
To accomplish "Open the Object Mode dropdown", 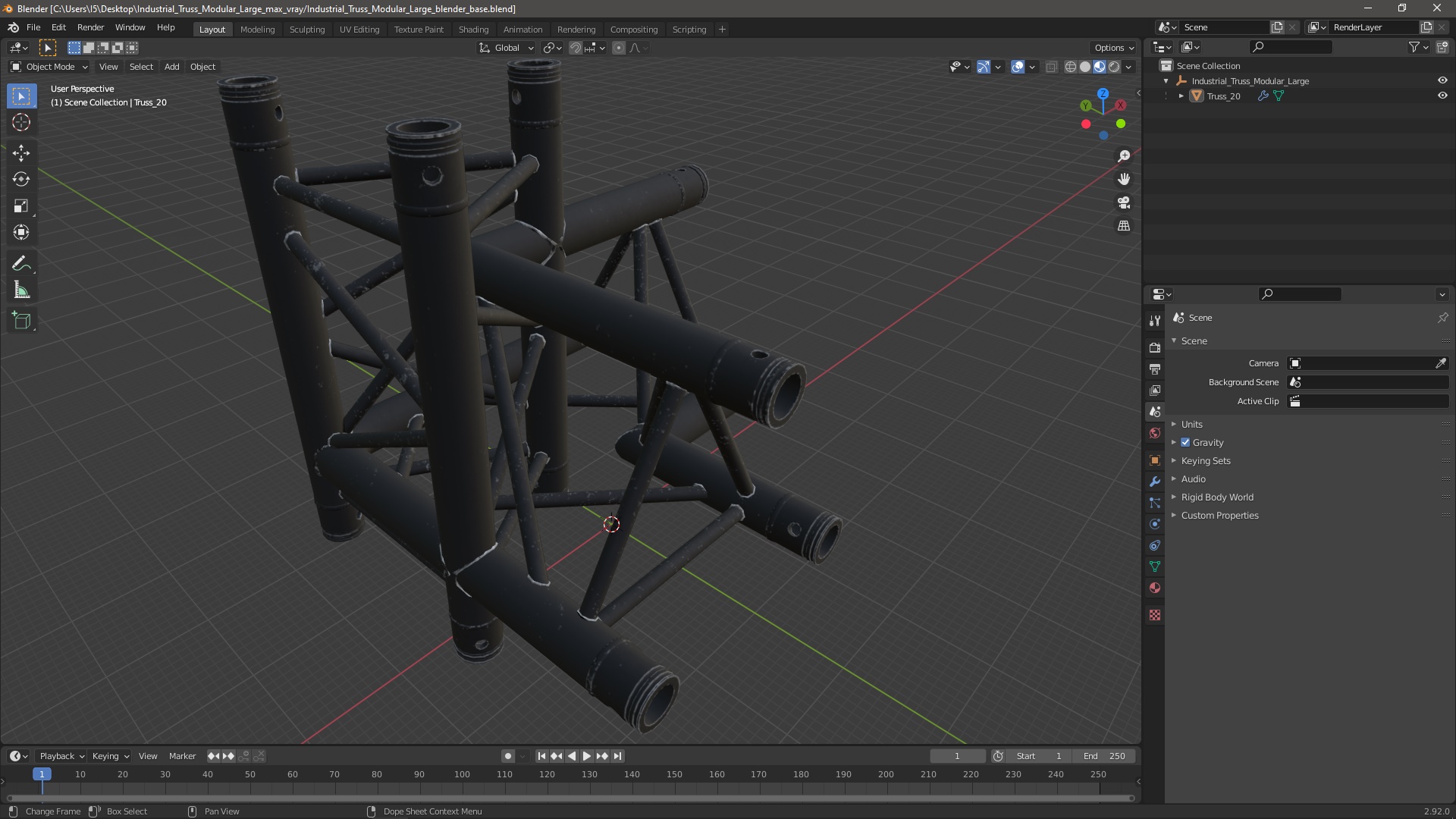I will pyautogui.click(x=49, y=67).
